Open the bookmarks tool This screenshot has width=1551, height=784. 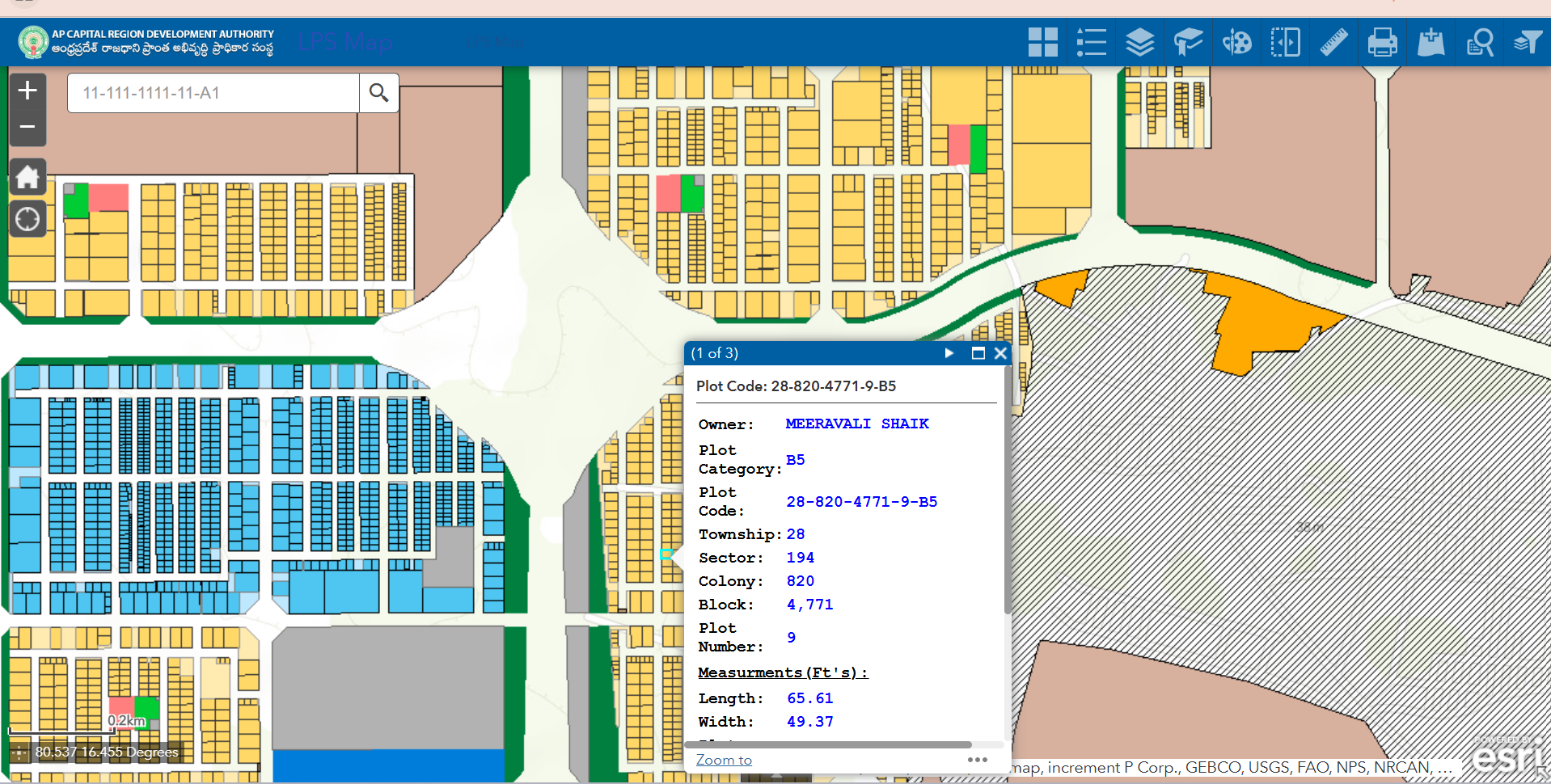(1188, 41)
